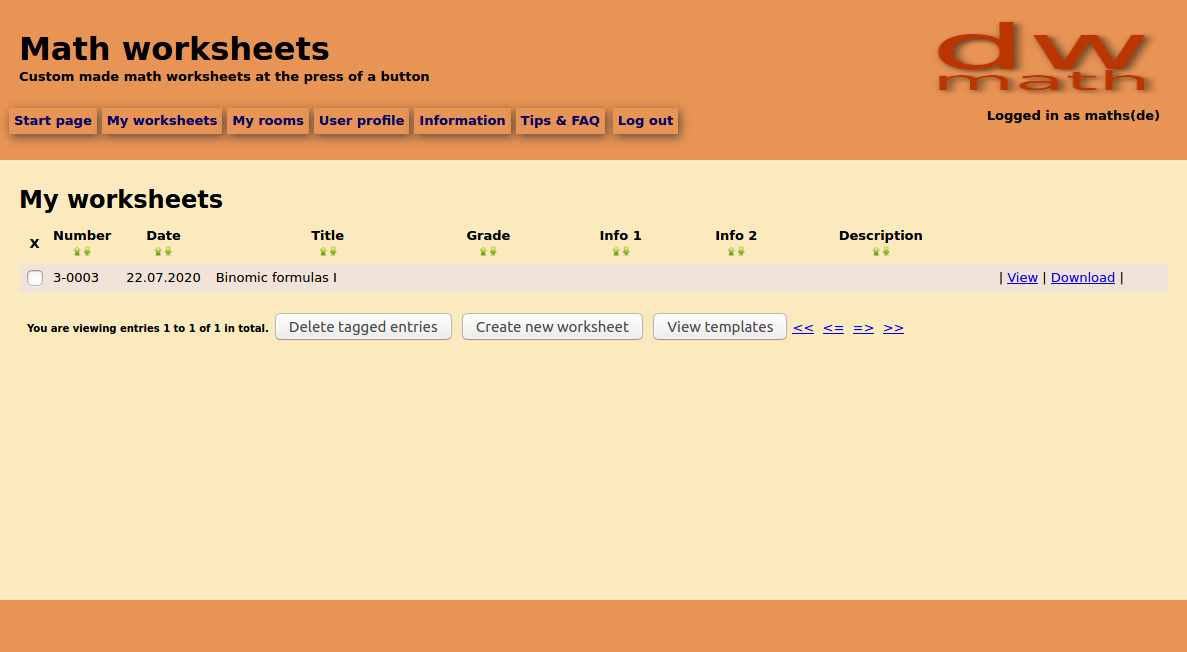
Task: Sort the Info 2 column descending
Action: [741, 250]
